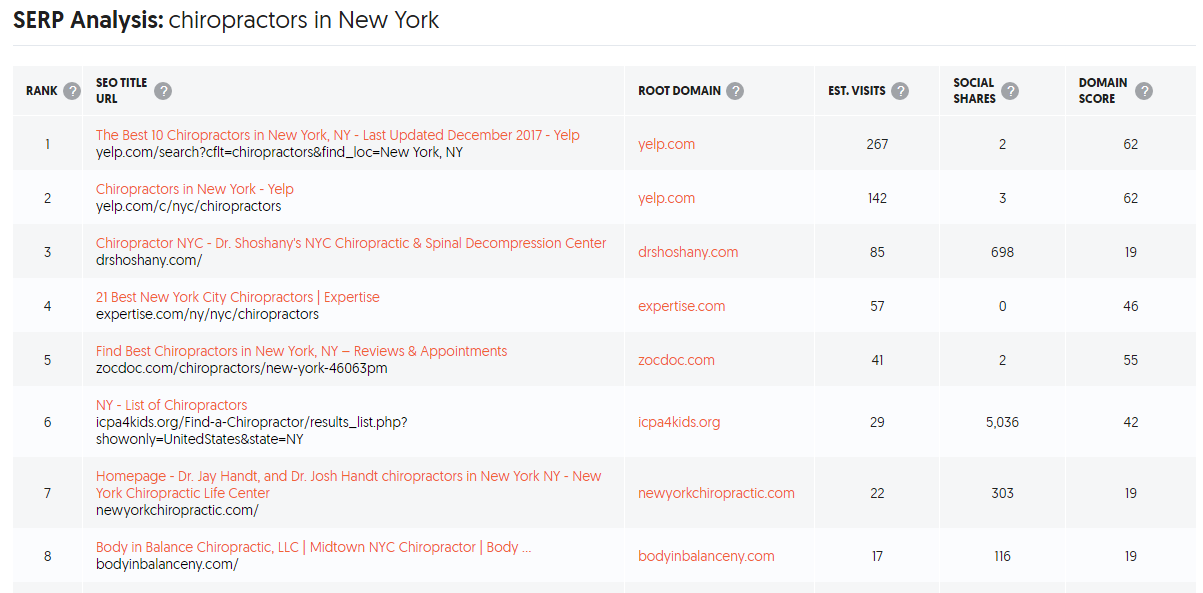The height and width of the screenshot is (593, 1203).
Task: Click URL text expertise.com/ny/nyc/chiropractors
Action: (207, 314)
